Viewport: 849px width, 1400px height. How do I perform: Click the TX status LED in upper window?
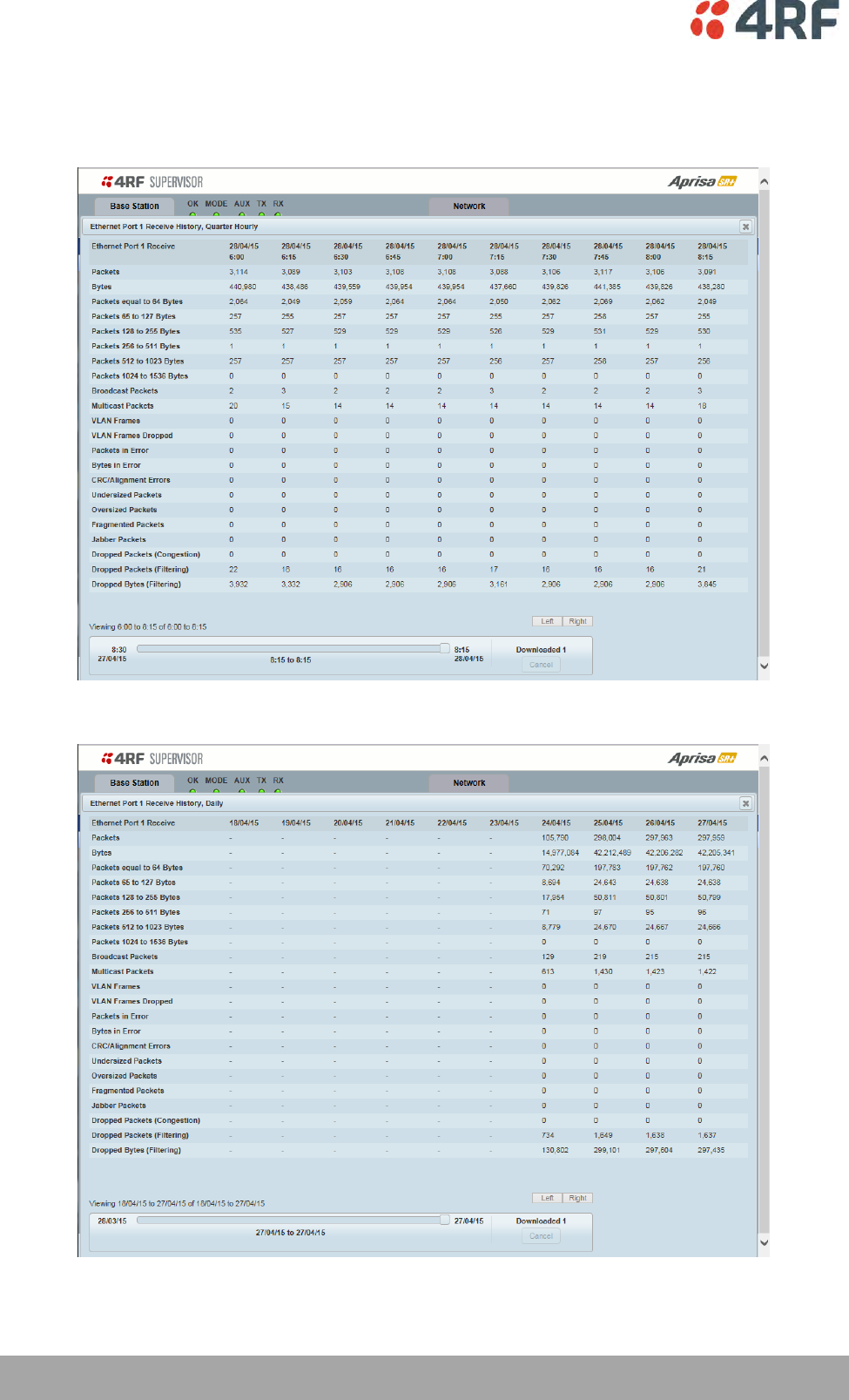[x=261, y=213]
